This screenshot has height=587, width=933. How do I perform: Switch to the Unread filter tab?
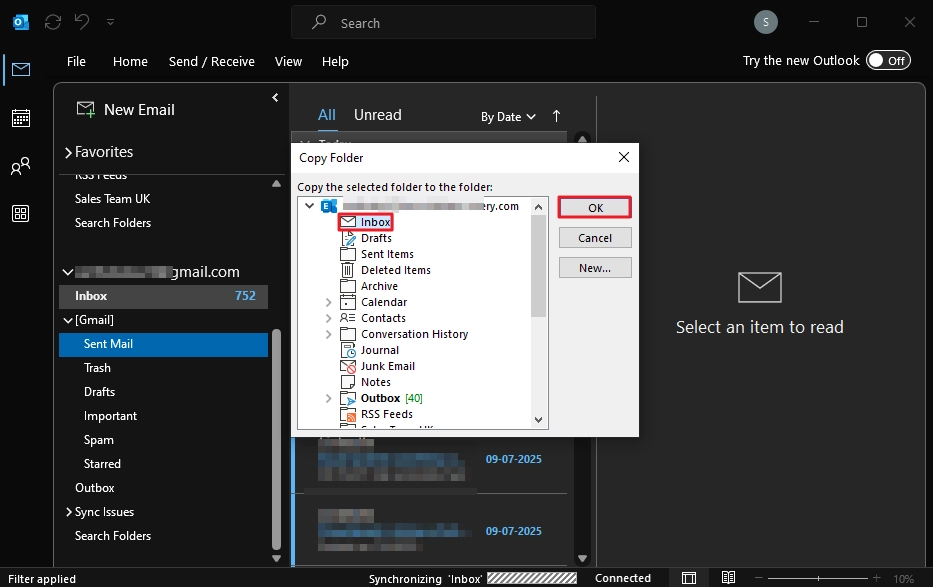[x=377, y=115]
